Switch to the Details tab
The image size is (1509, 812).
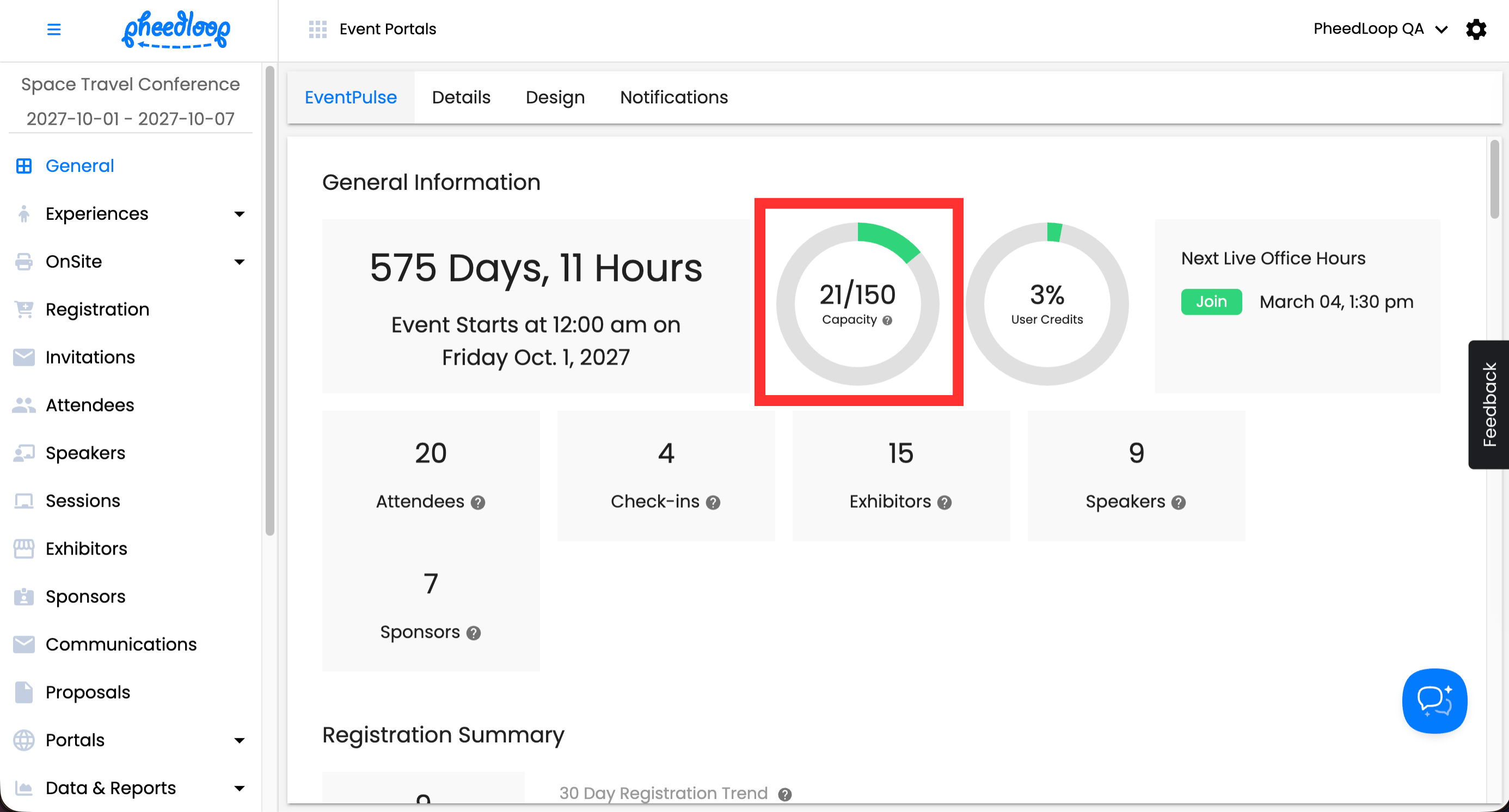click(461, 97)
